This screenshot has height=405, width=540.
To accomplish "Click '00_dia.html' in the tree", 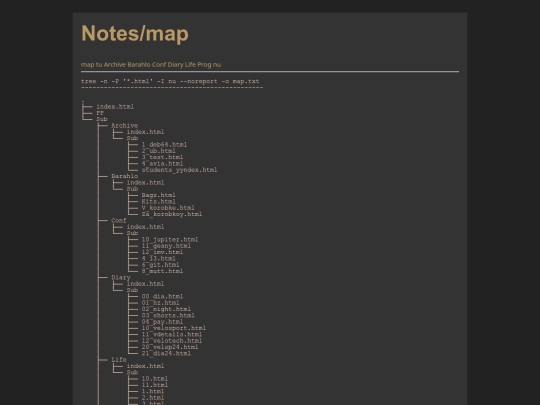I will (162, 297).
